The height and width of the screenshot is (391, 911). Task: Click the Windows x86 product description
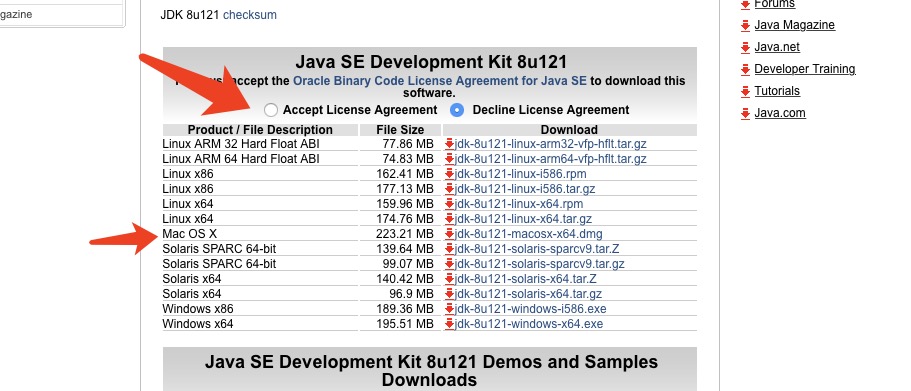click(198, 309)
